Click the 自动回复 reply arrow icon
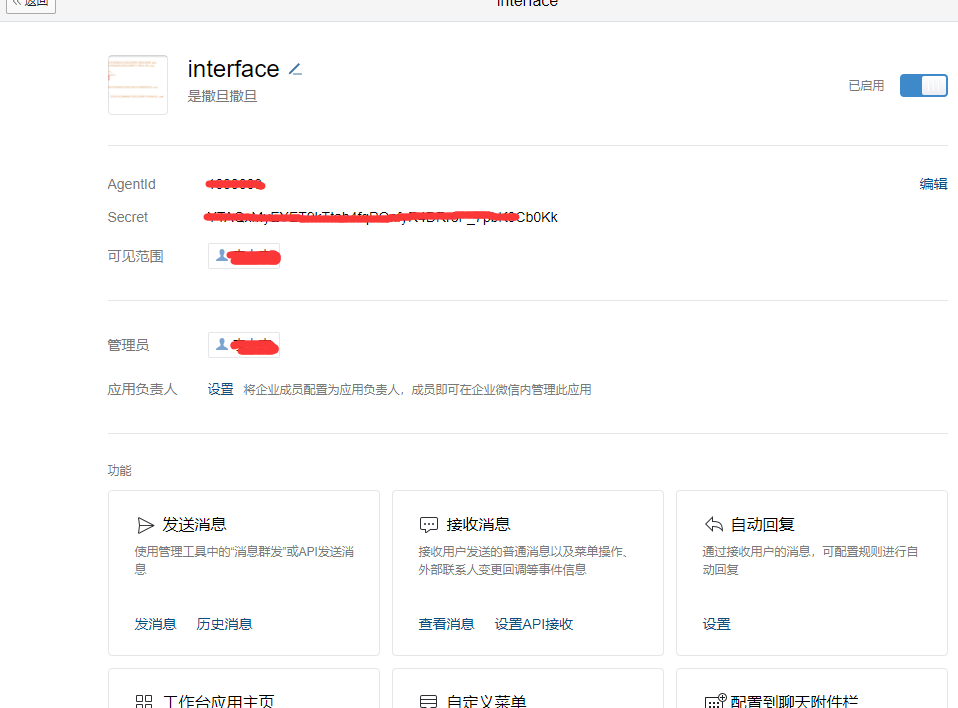The image size is (958, 708). tap(714, 525)
